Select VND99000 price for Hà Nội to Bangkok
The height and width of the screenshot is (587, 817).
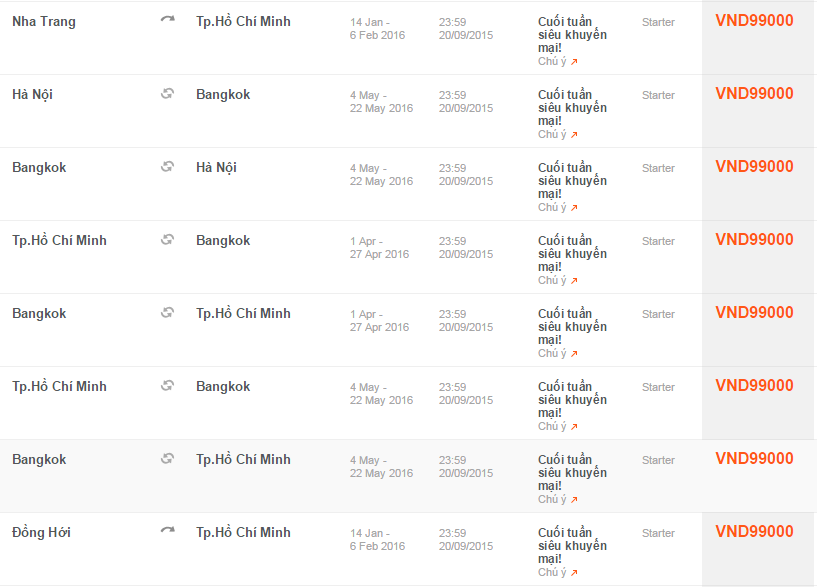click(x=754, y=94)
